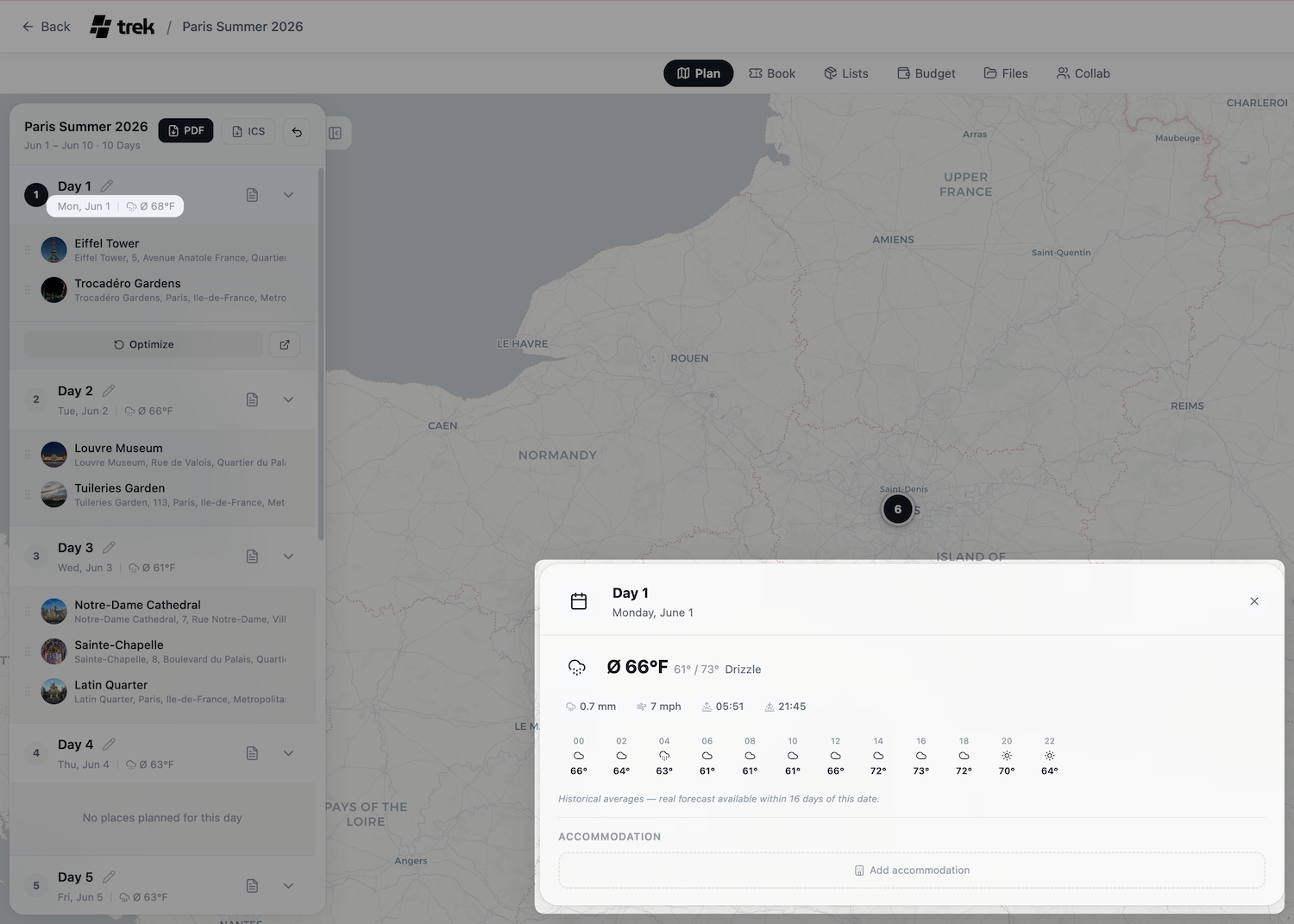The image size is (1294, 924).
Task: Open the notes icon for Day 4
Action: (252, 753)
